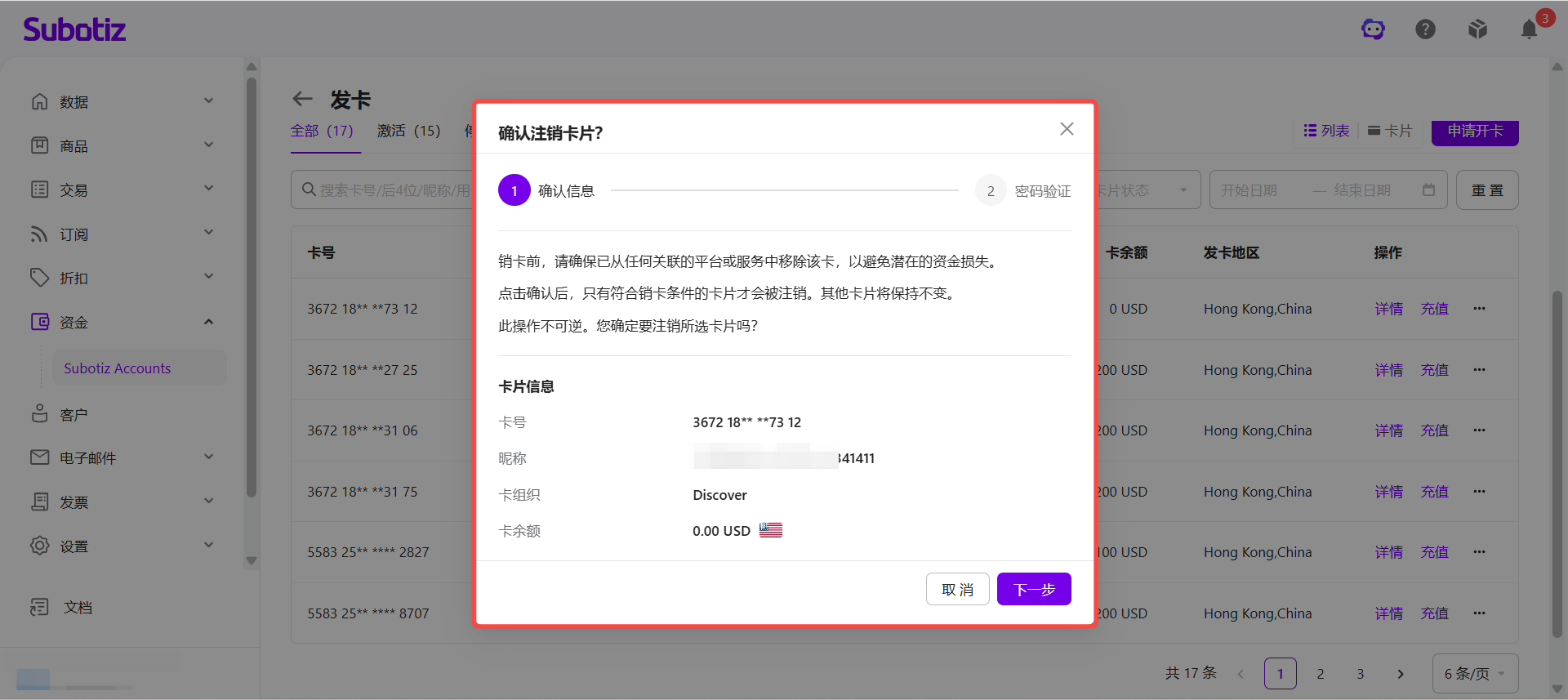Open 详情 for card **73 12
Screen dimensions: 1568x700
(1388, 309)
